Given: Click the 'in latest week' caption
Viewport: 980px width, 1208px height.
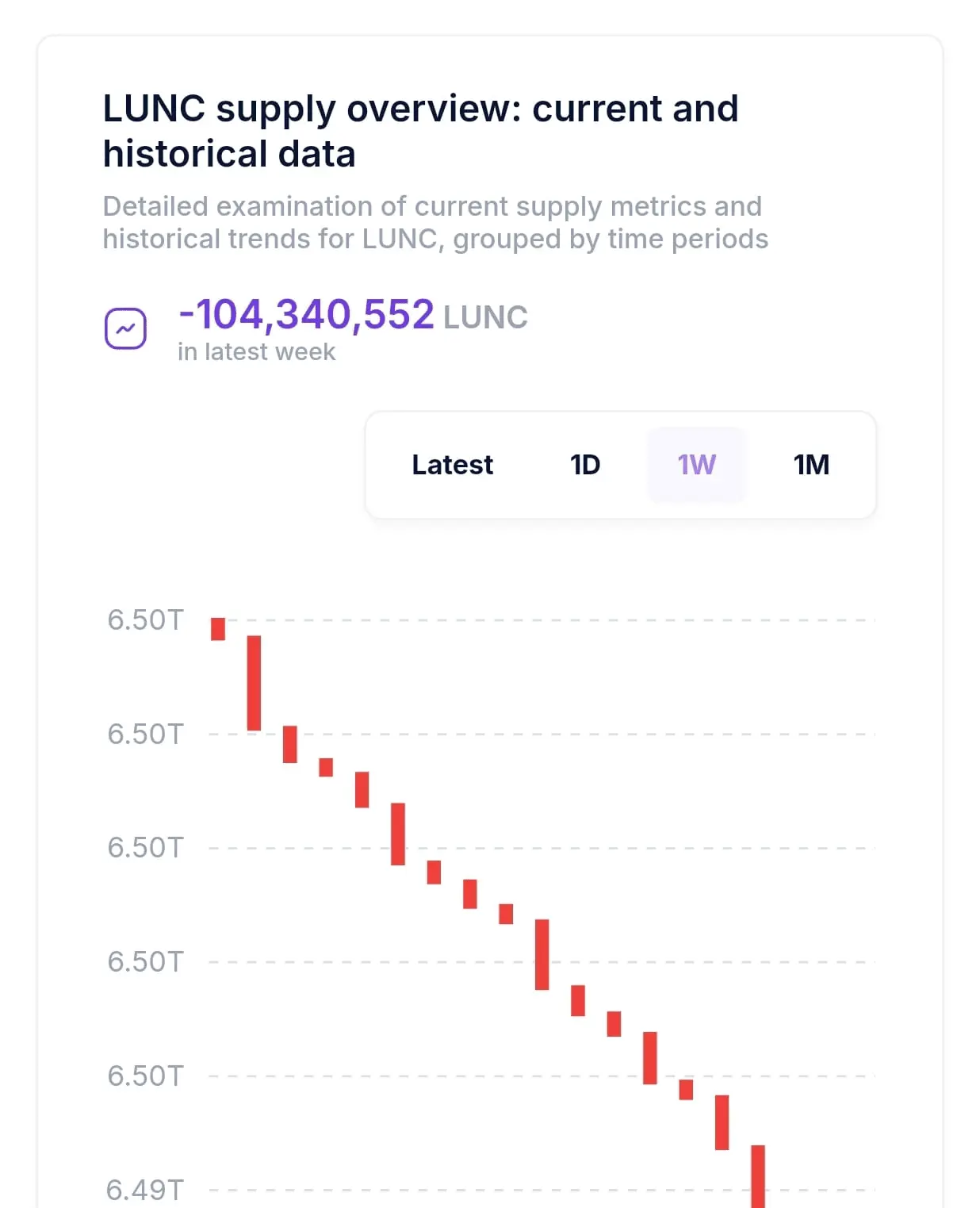Looking at the screenshot, I should 256,351.
